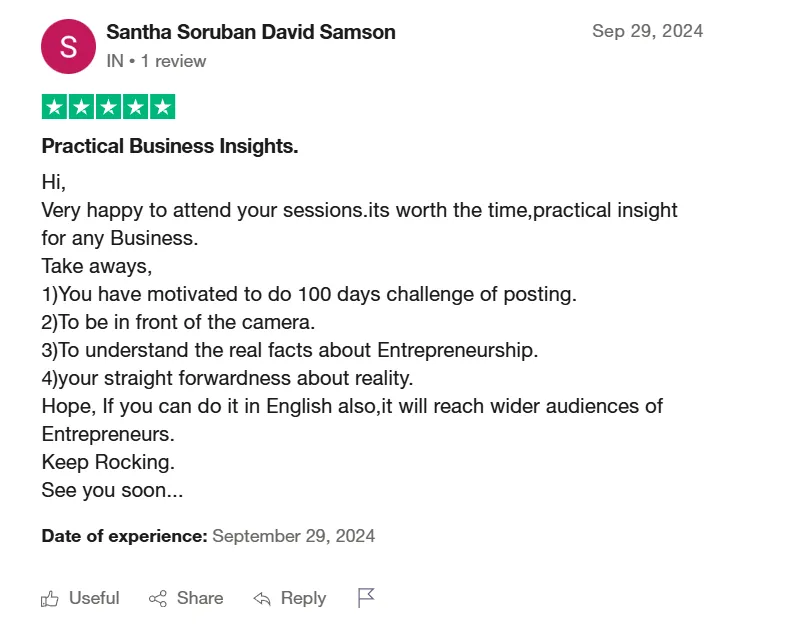786x633 pixels.
Task: Click the Share network icon
Action: (x=158, y=598)
